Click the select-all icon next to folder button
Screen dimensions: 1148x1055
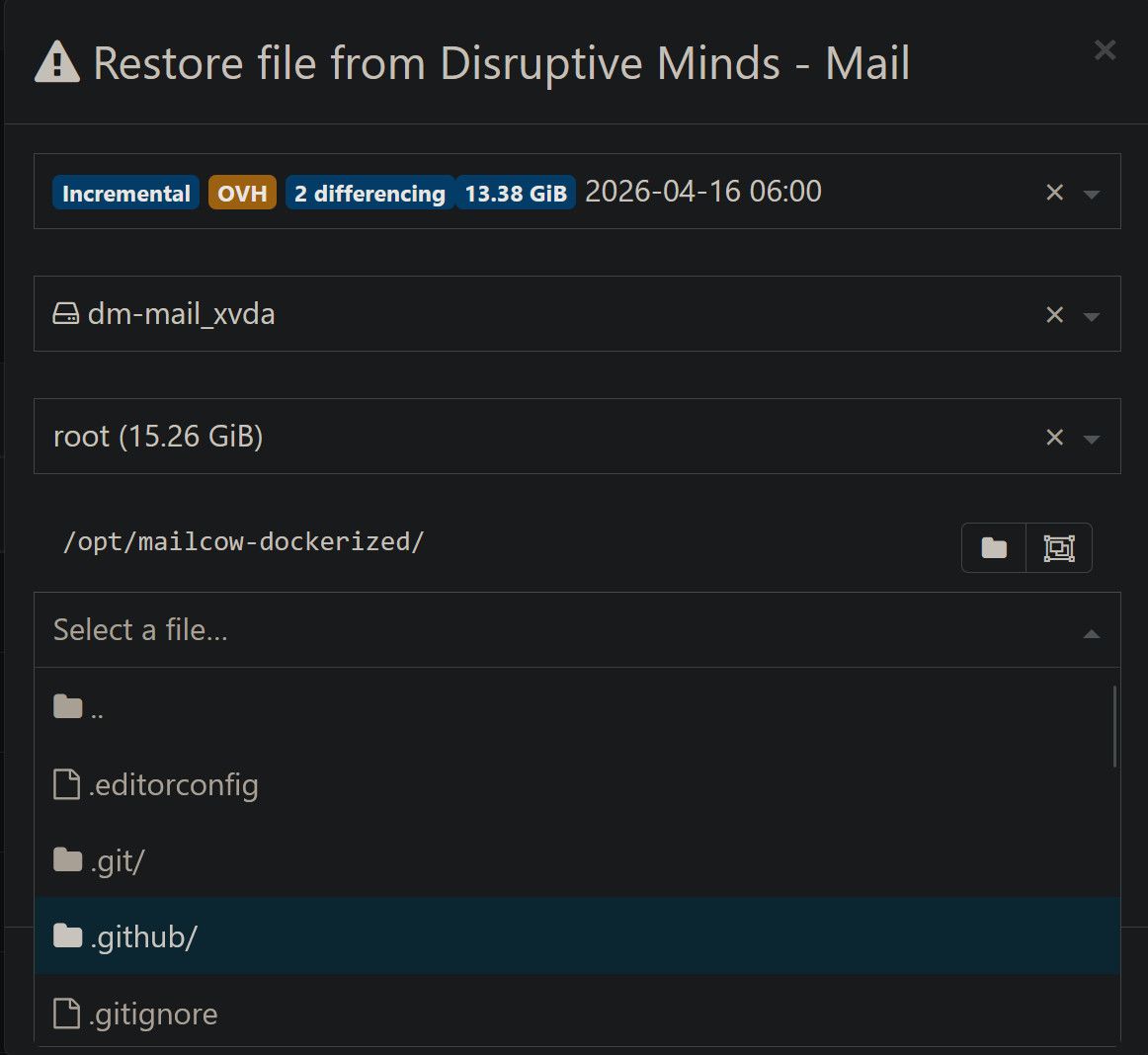click(1059, 548)
